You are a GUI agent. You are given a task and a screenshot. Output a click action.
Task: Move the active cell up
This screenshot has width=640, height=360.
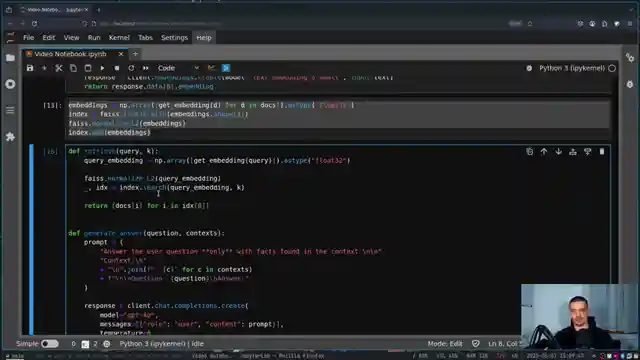coord(544,152)
